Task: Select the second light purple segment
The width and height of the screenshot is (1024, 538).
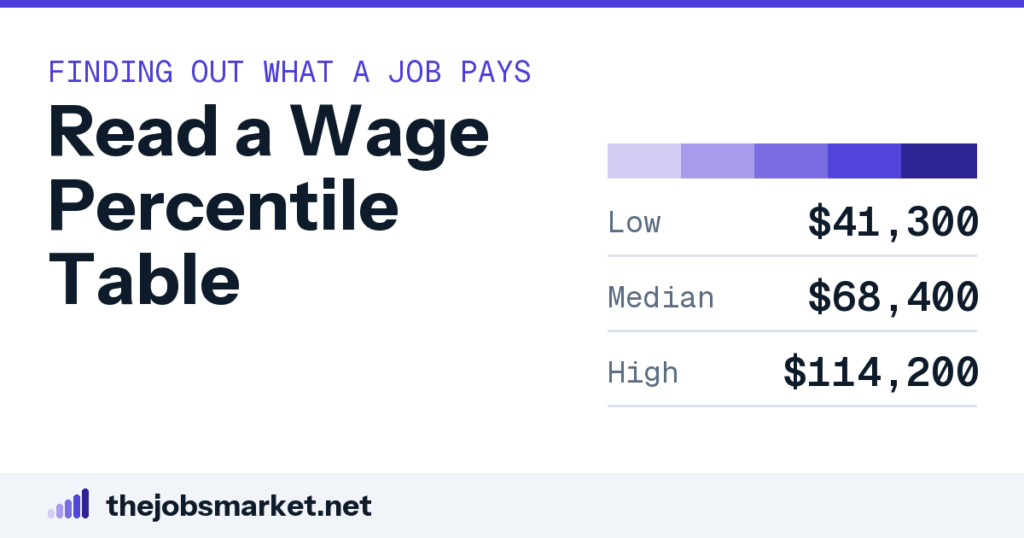Action: click(x=718, y=161)
